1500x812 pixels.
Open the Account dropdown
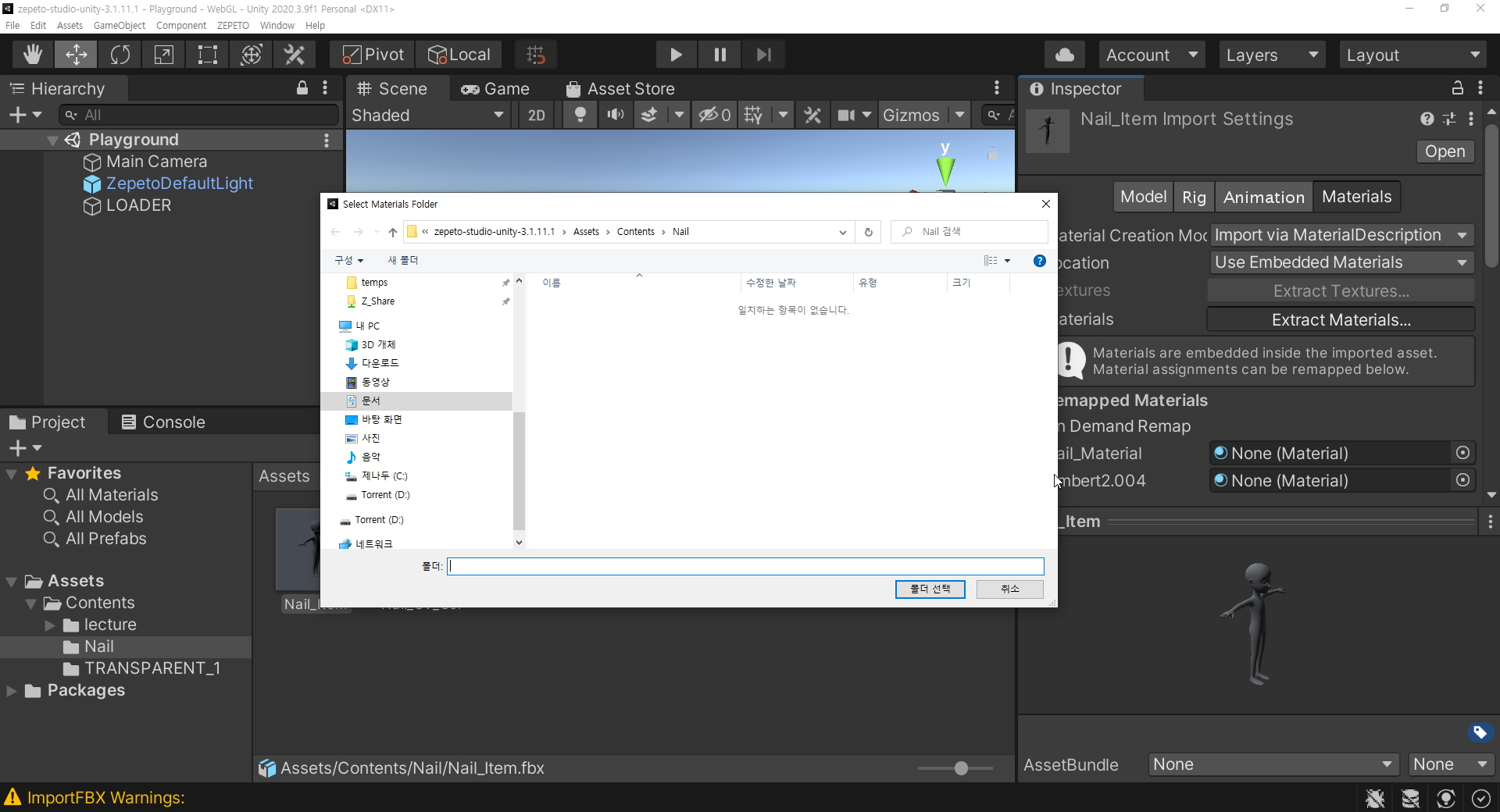[x=1152, y=55]
